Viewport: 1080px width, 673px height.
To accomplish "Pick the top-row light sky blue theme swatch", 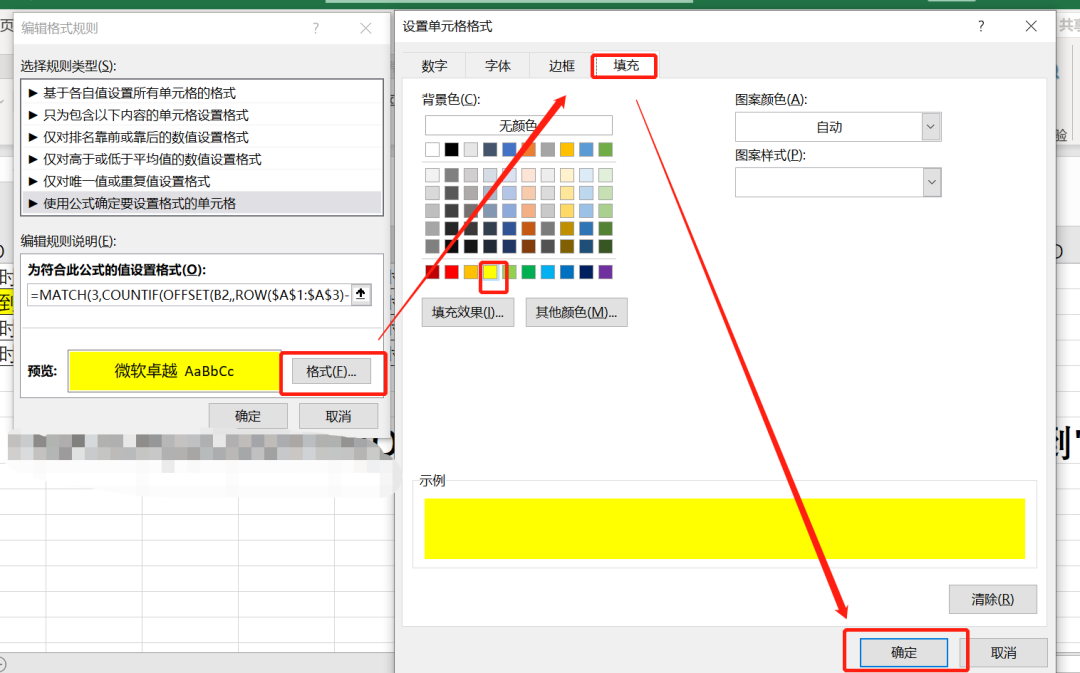I will [586, 149].
